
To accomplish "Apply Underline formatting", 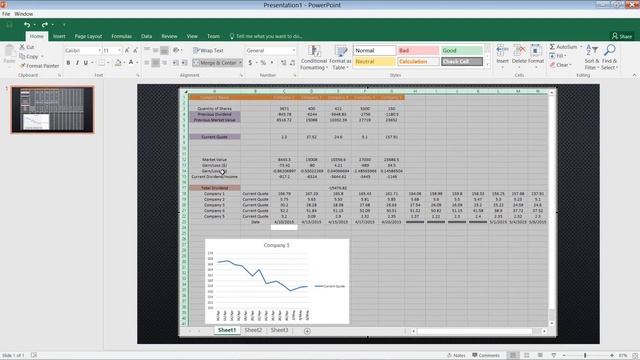I will tap(86, 62).
